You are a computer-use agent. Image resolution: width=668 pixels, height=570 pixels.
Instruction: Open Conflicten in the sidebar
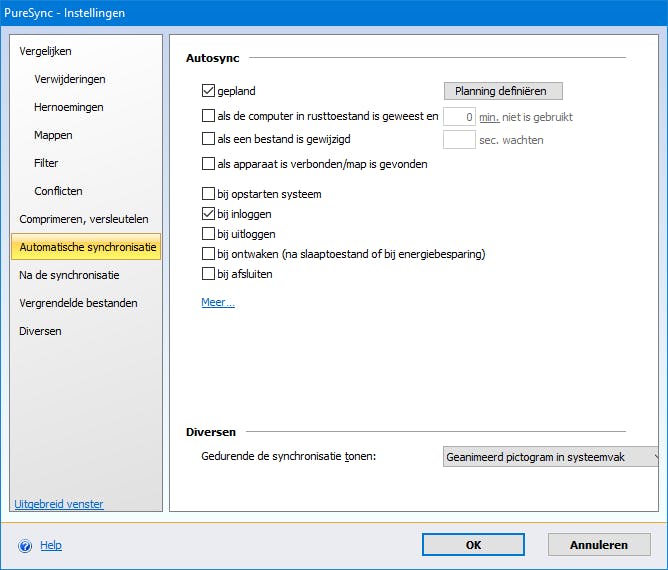pyautogui.click(x=58, y=191)
